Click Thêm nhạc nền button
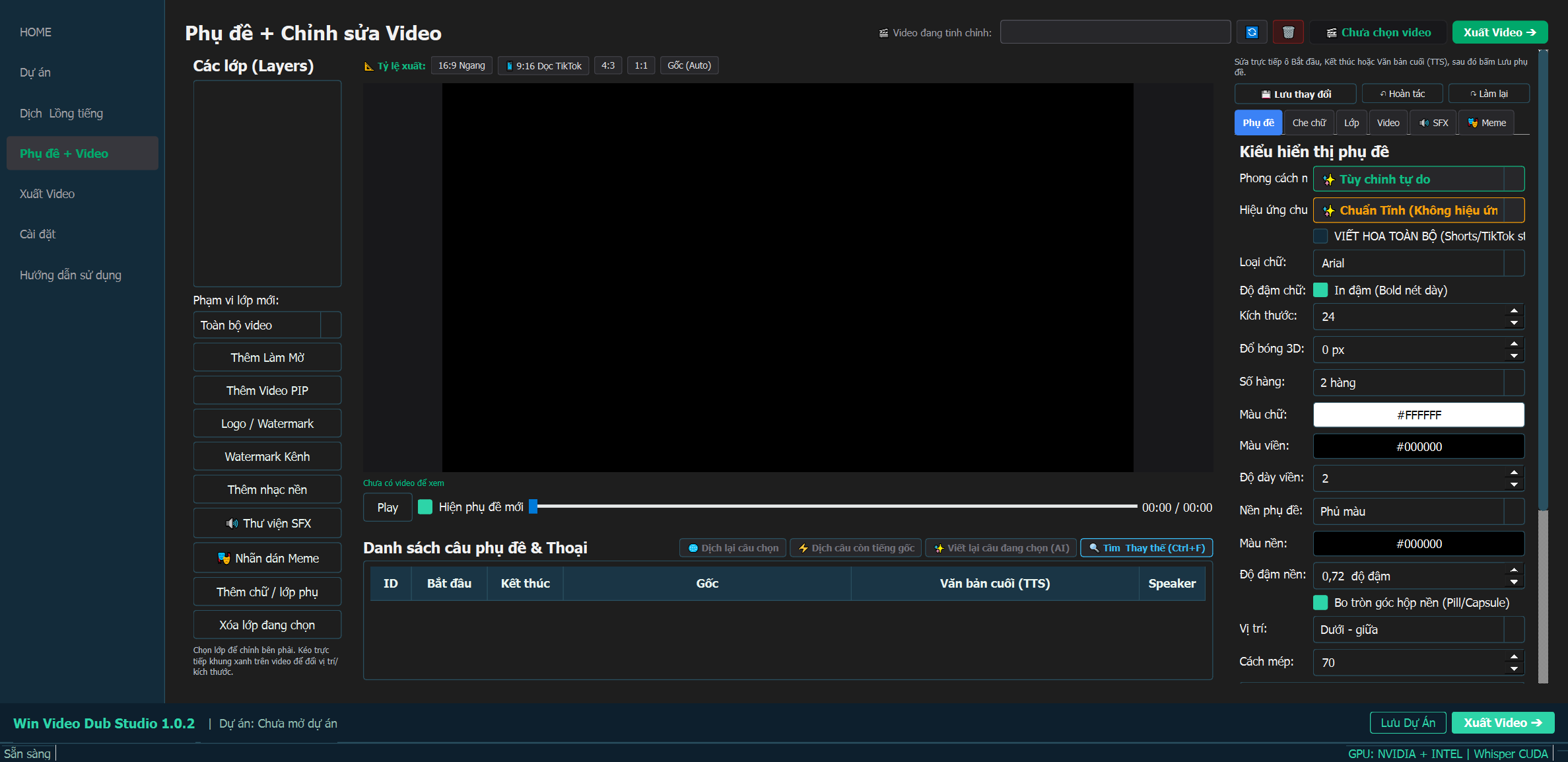Image resolution: width=1568 pixels, height=762 pixels. click(267, 489)
